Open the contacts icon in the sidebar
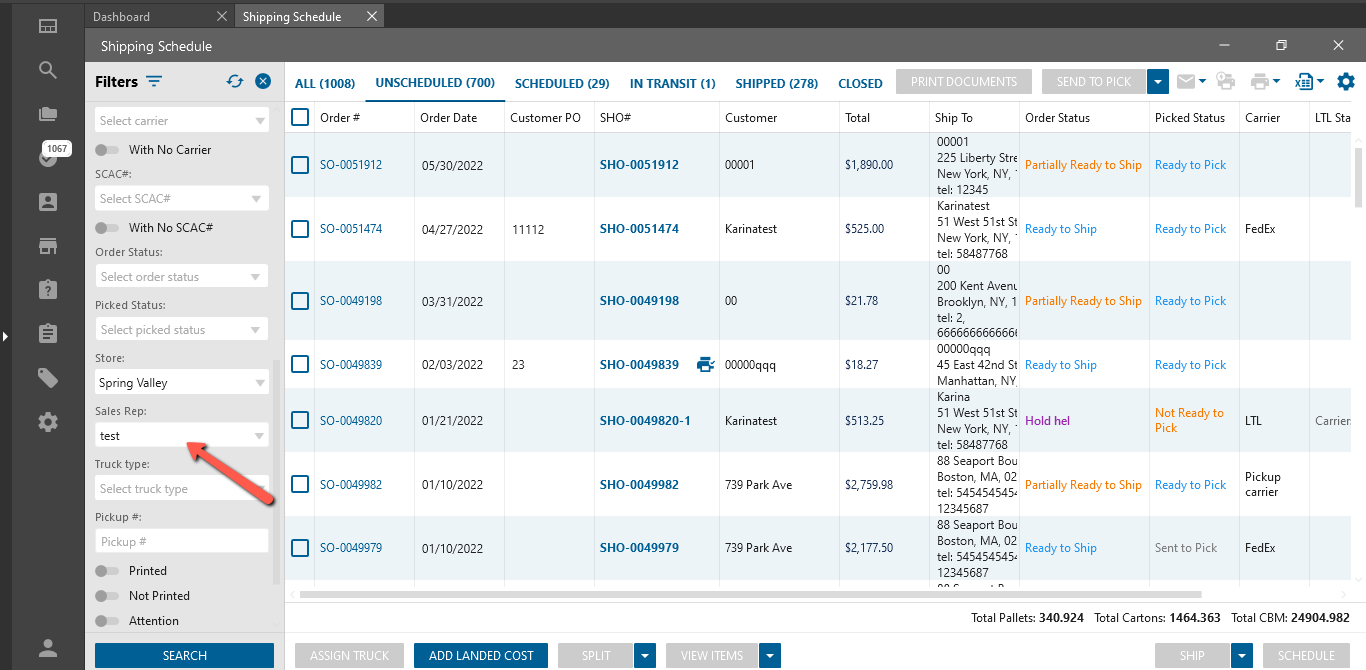The width and height of the screenshot is (1366, 670). 48,202
